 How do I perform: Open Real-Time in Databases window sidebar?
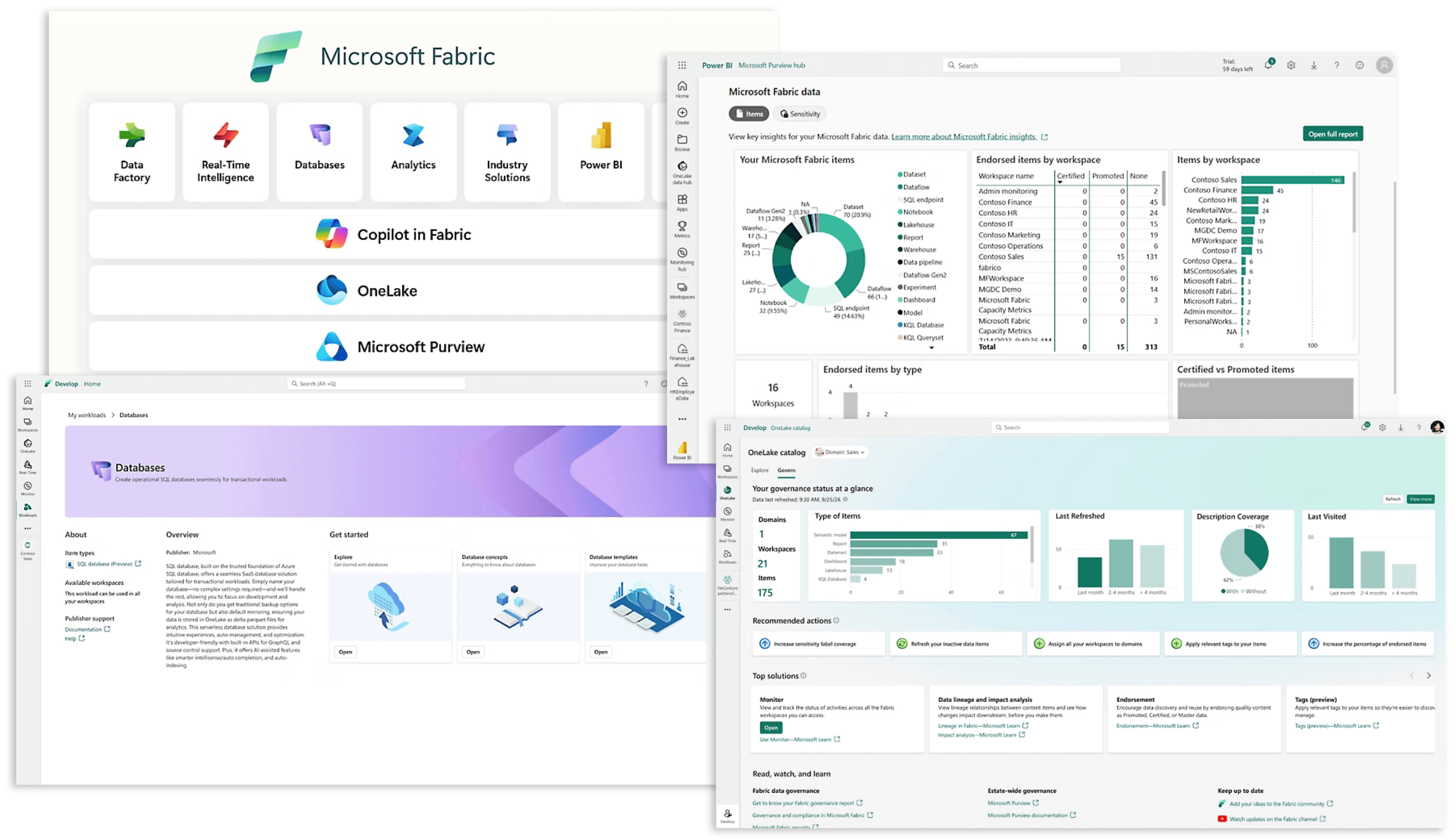28,467
